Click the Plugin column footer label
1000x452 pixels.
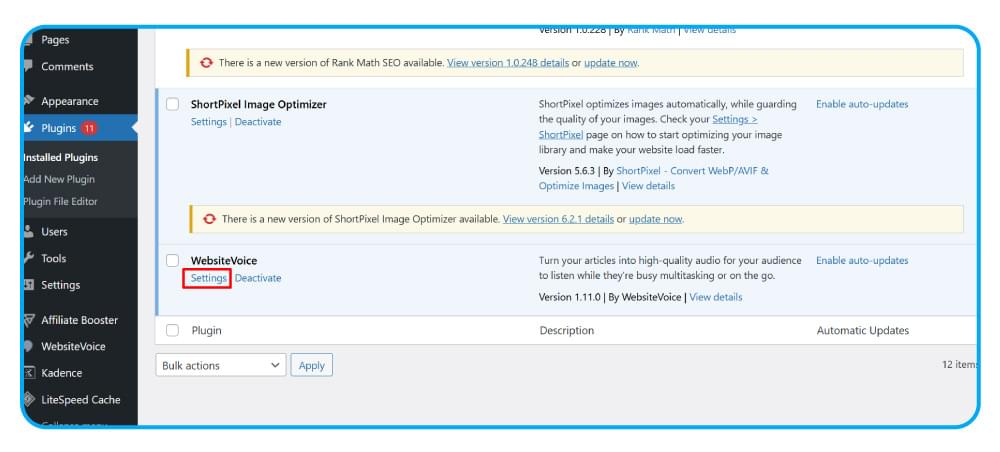pos(207,330)
